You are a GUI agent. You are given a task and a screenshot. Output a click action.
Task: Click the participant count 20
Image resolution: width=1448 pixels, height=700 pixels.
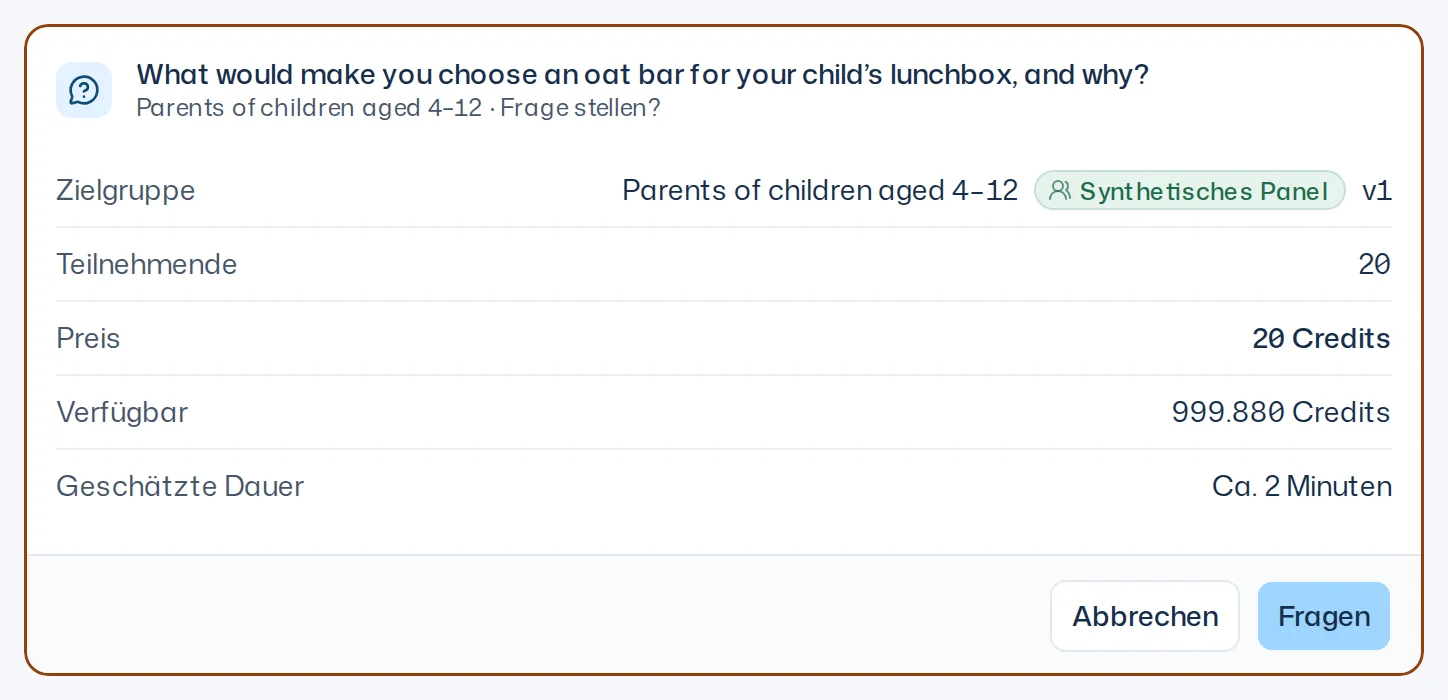point(1375,264)
